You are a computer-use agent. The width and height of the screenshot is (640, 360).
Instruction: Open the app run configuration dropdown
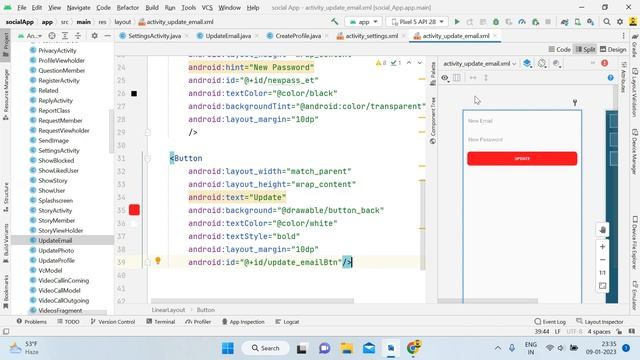click(x=363, y=22)
